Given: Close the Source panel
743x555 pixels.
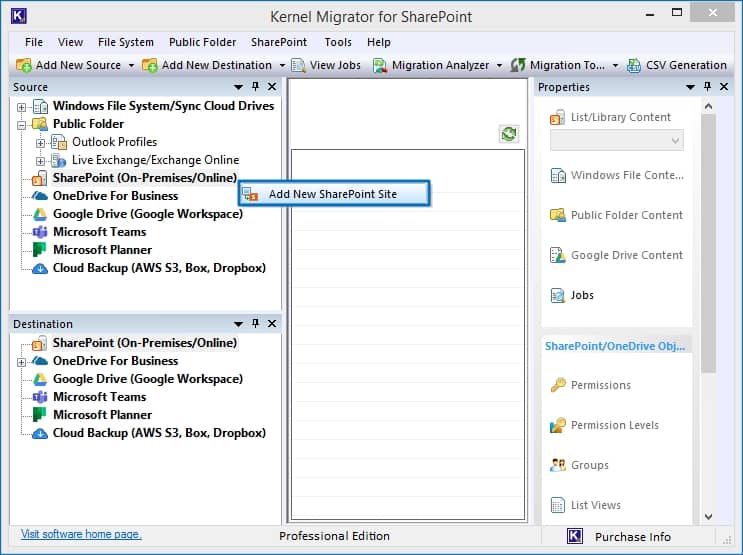Looking at the screenshot, I should (272, 86).
